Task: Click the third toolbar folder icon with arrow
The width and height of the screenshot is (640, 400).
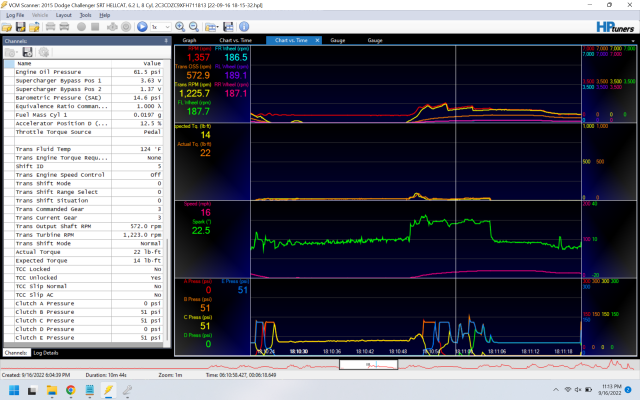Action: coord(34,27)
